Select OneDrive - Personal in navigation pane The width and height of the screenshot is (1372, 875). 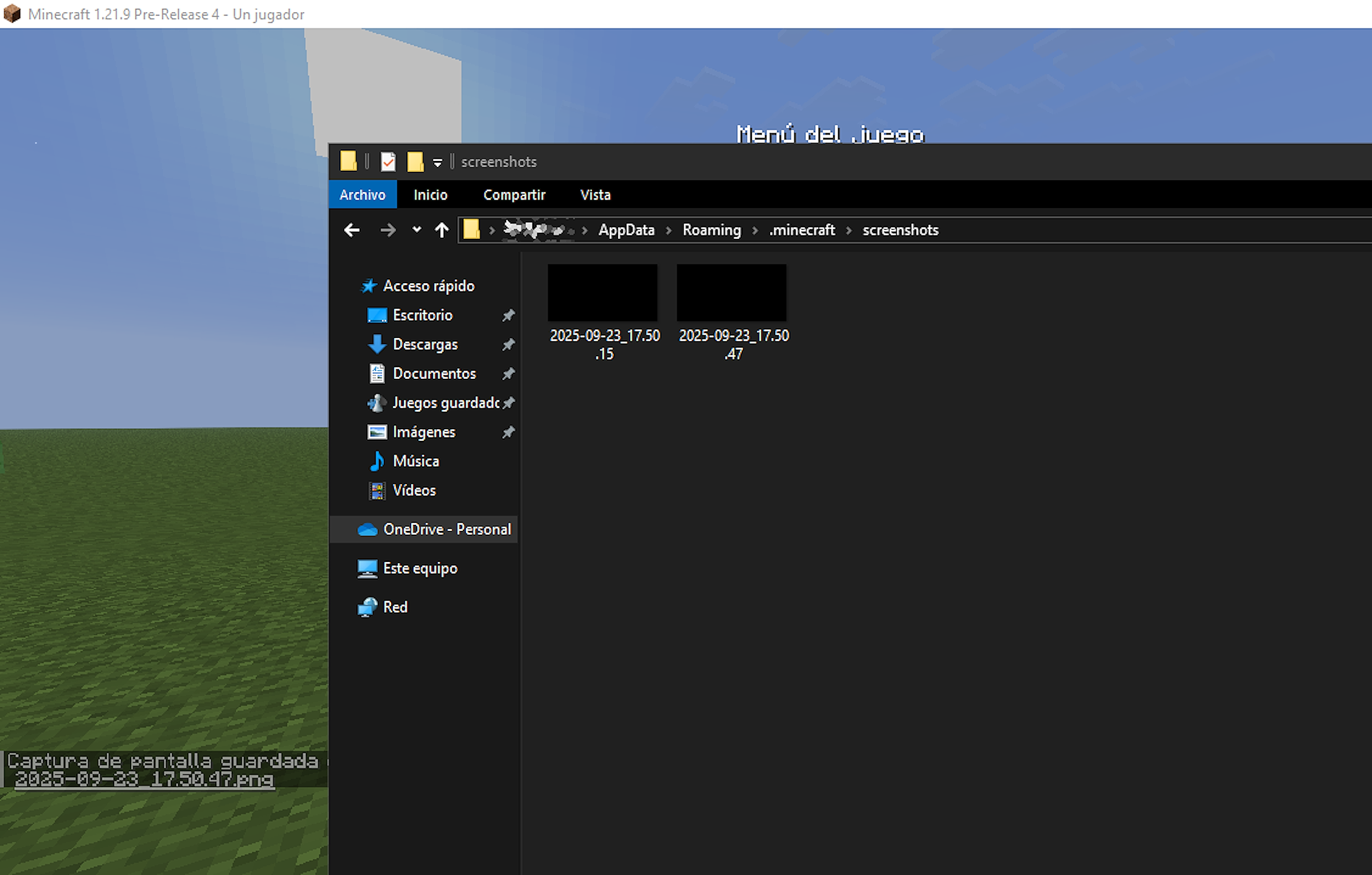(446, 529)
